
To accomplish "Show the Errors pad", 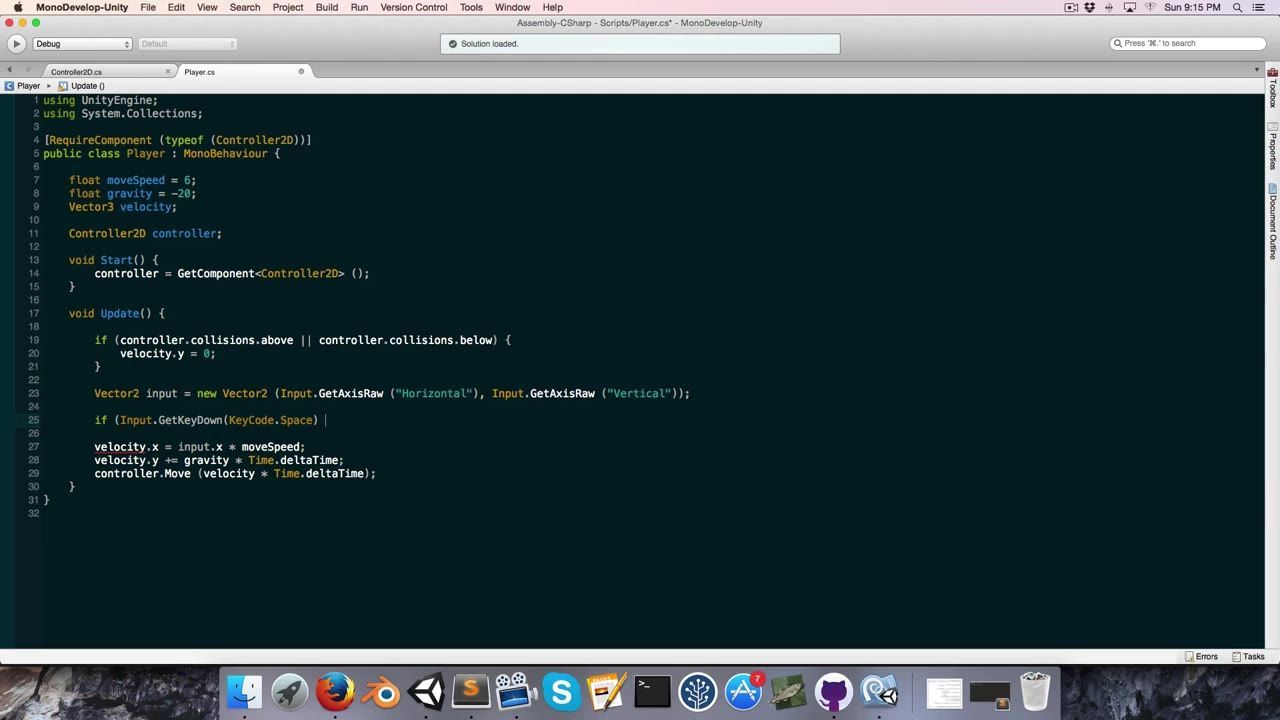I will pyautogui.click(x=1201, y=657).
